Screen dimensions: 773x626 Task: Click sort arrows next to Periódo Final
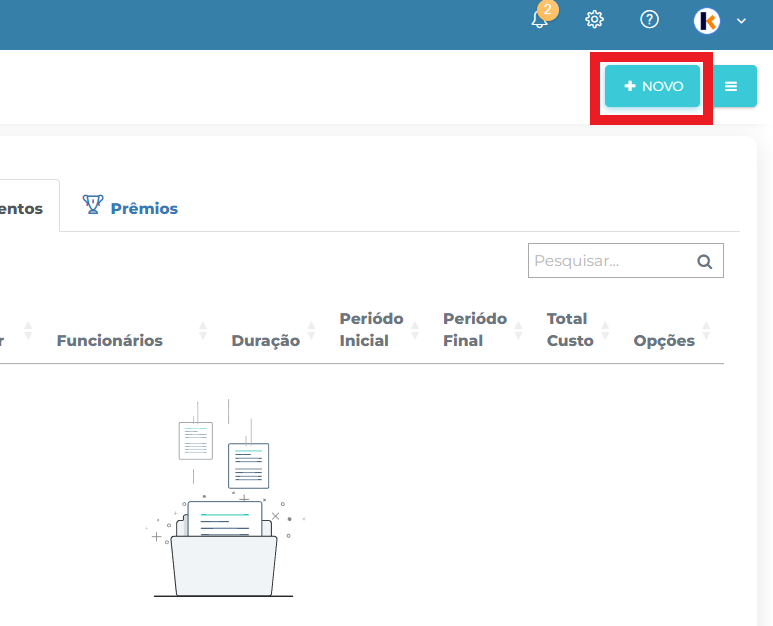[x=518, y=330]
